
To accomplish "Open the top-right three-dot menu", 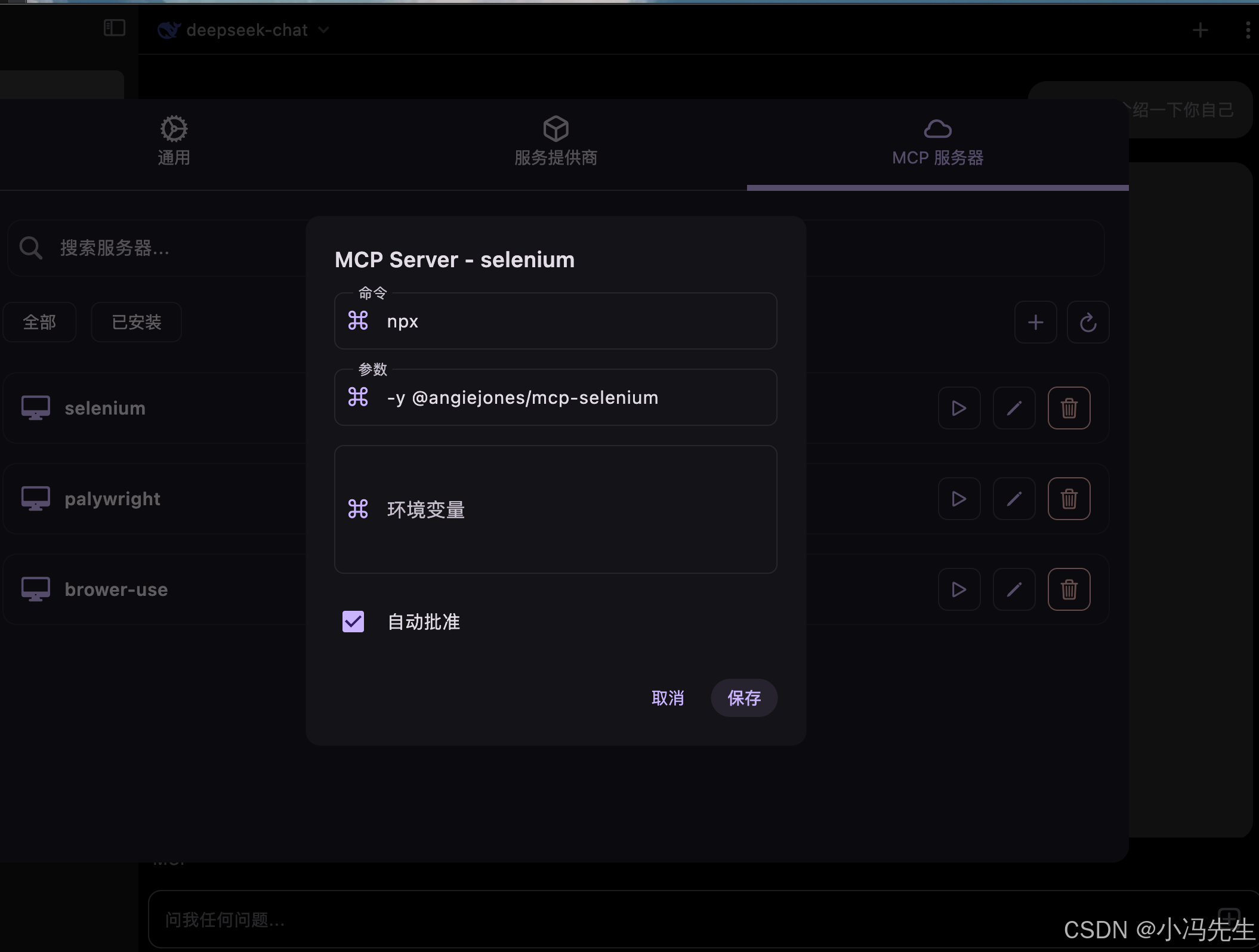I will 1248,30.
